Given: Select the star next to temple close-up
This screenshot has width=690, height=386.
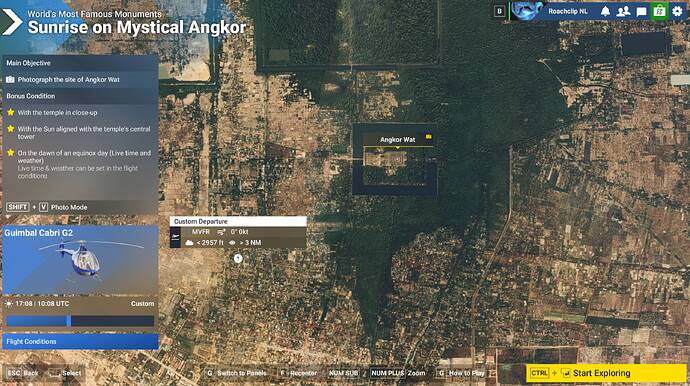Looking at the screenshot, I should click(x=11, y=113).
